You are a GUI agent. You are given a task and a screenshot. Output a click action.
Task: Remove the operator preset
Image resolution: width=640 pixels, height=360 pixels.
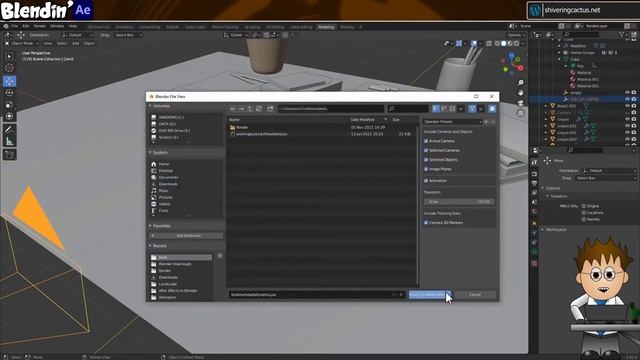(x=493, y=122)
